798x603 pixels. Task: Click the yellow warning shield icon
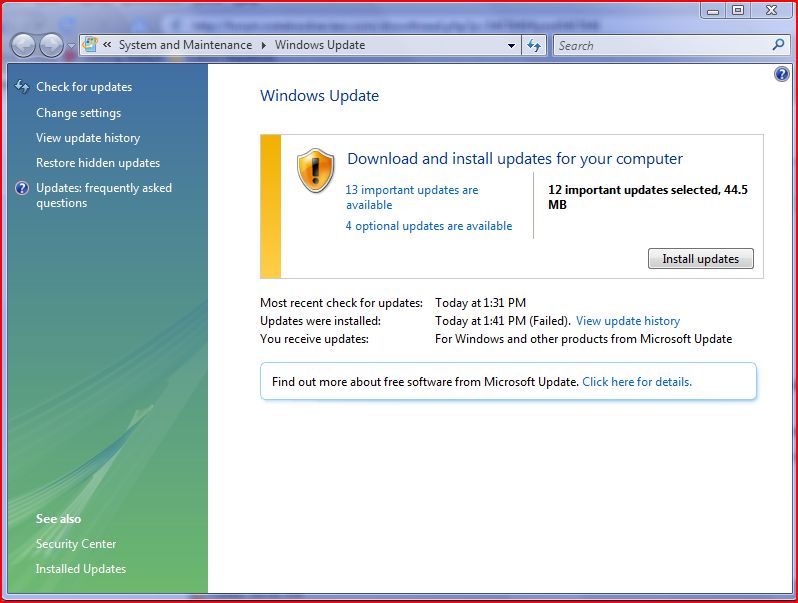pos(316,171)
